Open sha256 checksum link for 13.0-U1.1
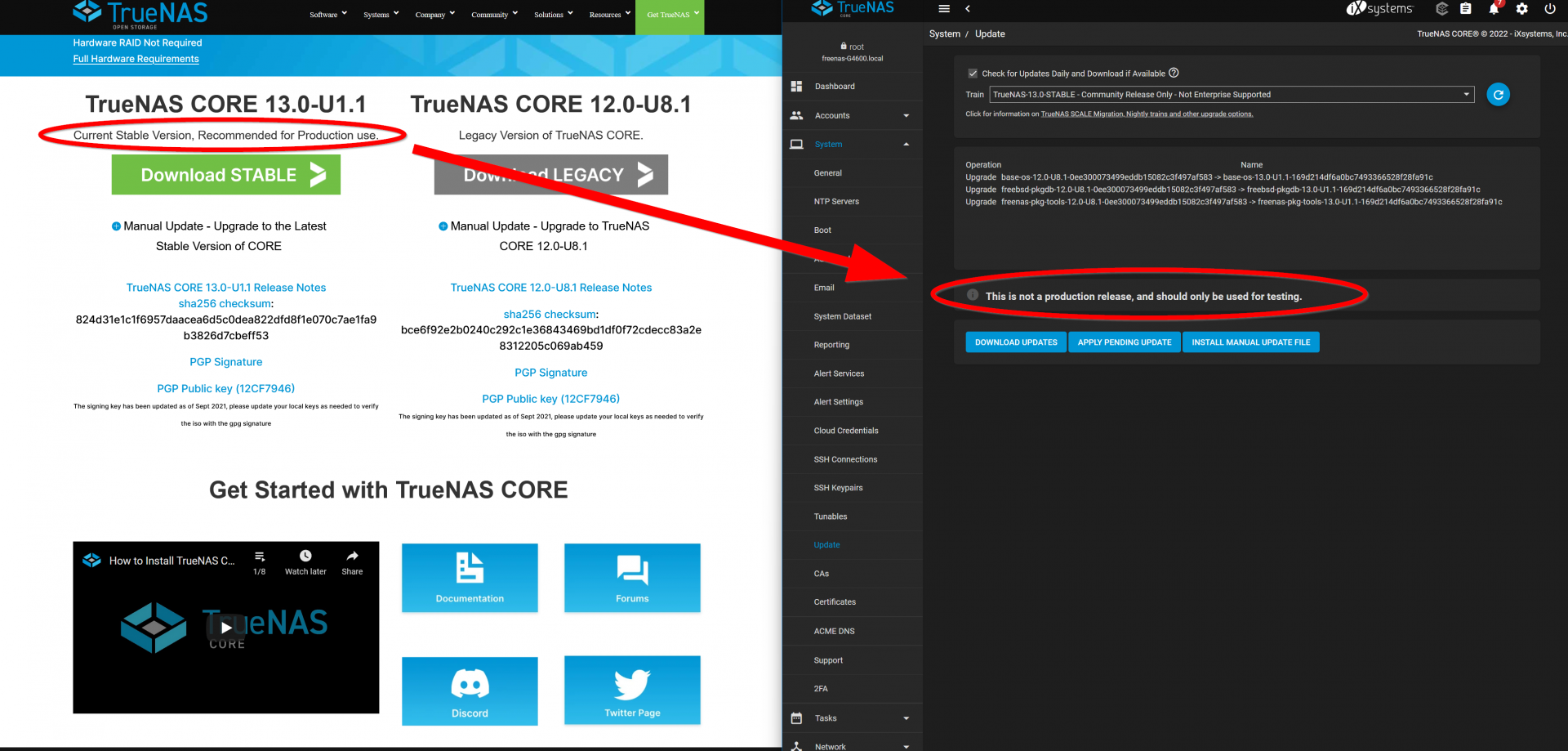 point(225,304)
